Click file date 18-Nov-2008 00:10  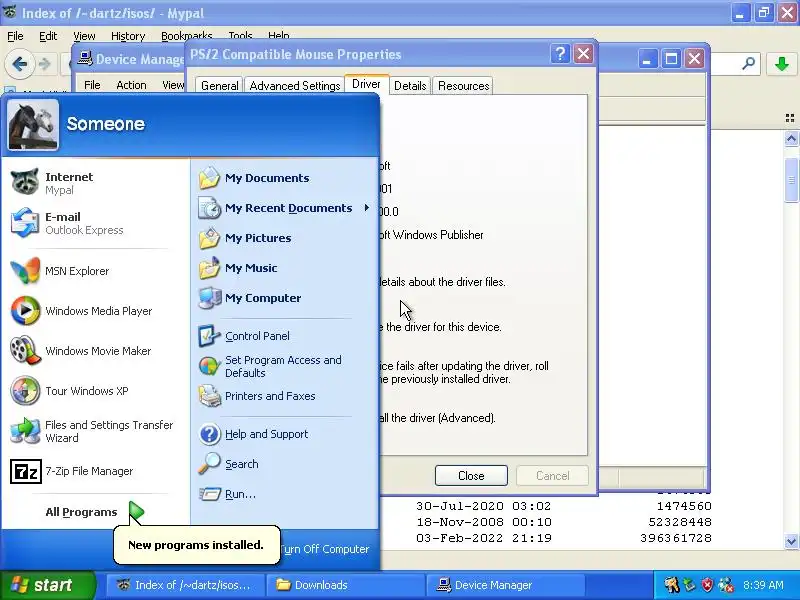tap(483, 522)
